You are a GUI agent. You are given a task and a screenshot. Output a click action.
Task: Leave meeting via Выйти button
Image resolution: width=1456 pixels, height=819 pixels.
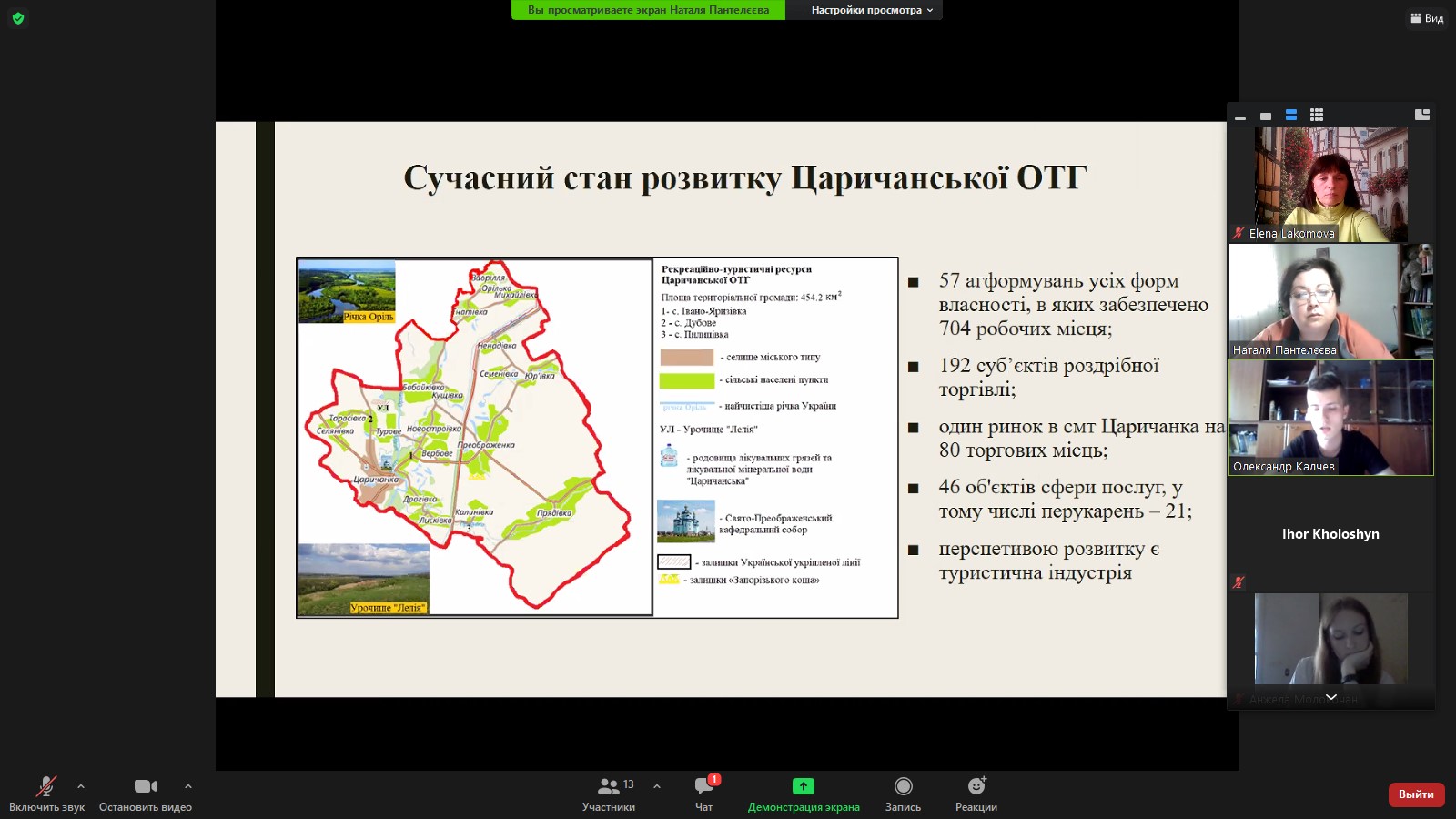(x=1416, y=794)
